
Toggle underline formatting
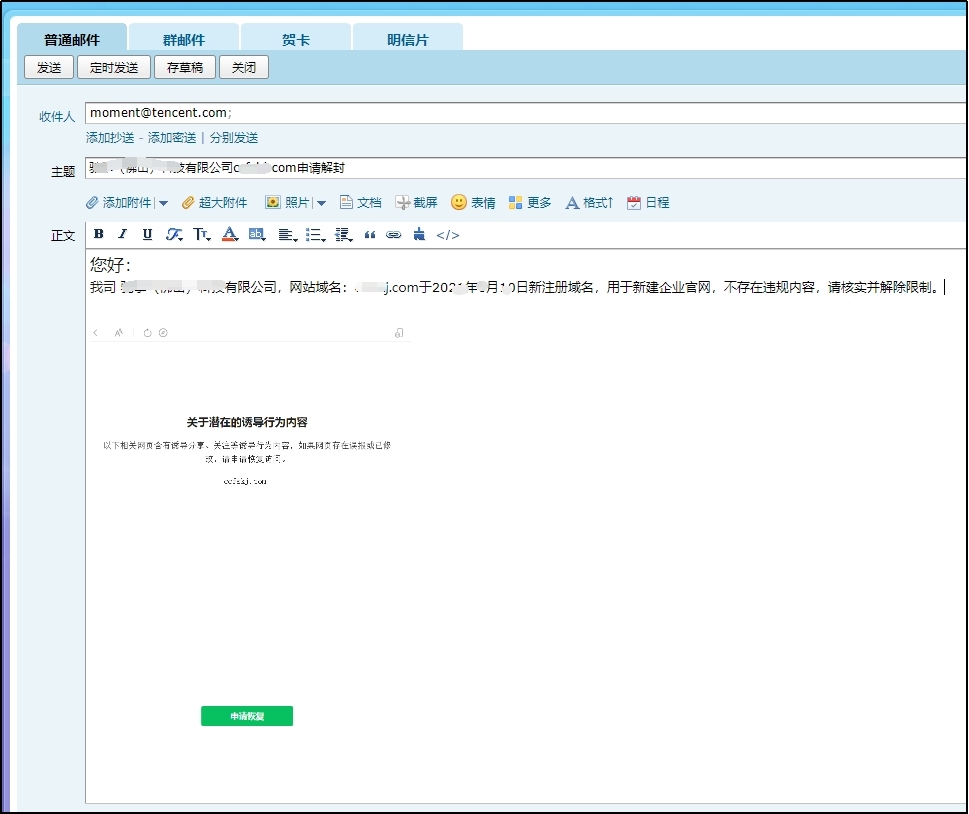(x=147, y=235)
